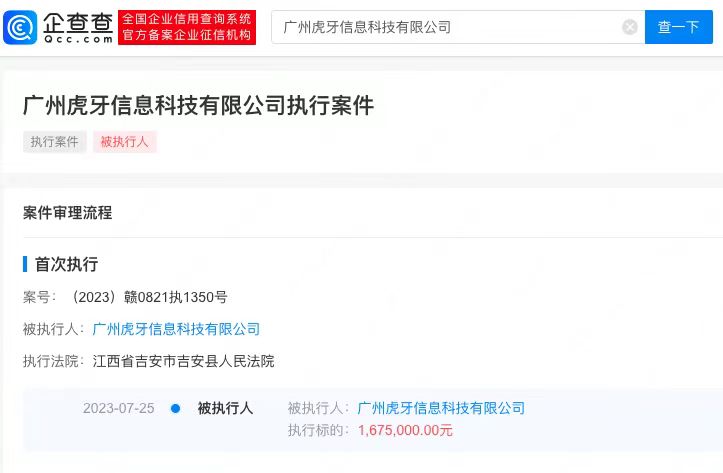Click the red 全国企业信用查询系统 banner
The height and width of the screenshot is (473, 723).
pyautogui.click(x=187, y=27)
